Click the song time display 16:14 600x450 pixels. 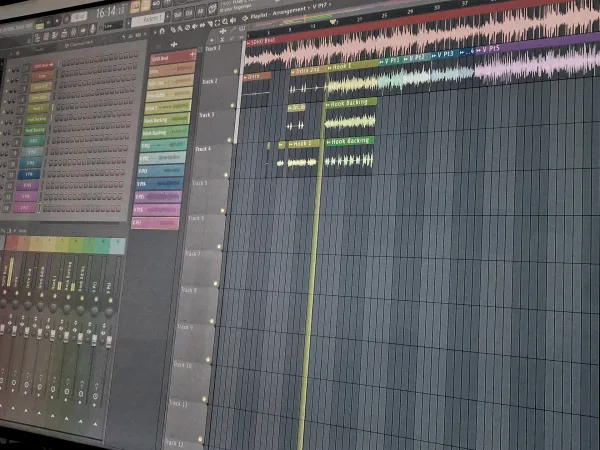point(110,13)
